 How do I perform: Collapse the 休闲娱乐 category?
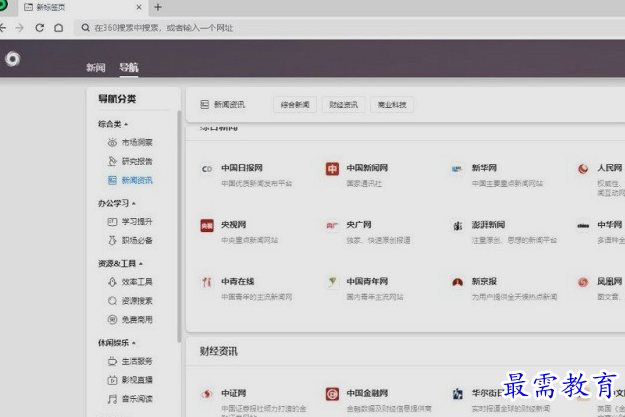tap(117, 343)
